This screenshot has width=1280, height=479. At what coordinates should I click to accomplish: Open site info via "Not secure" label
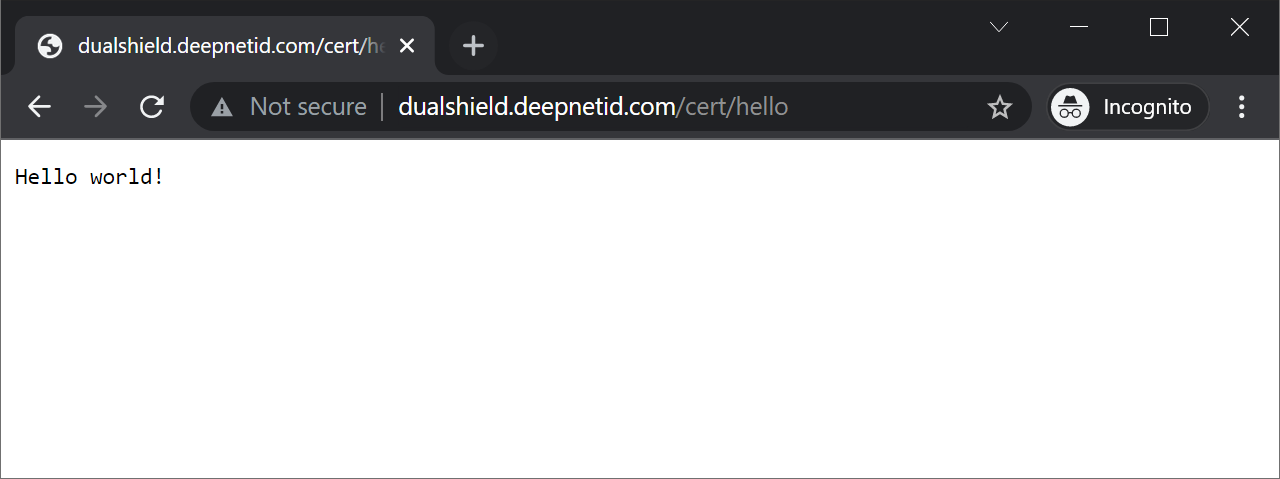[308, 107]
